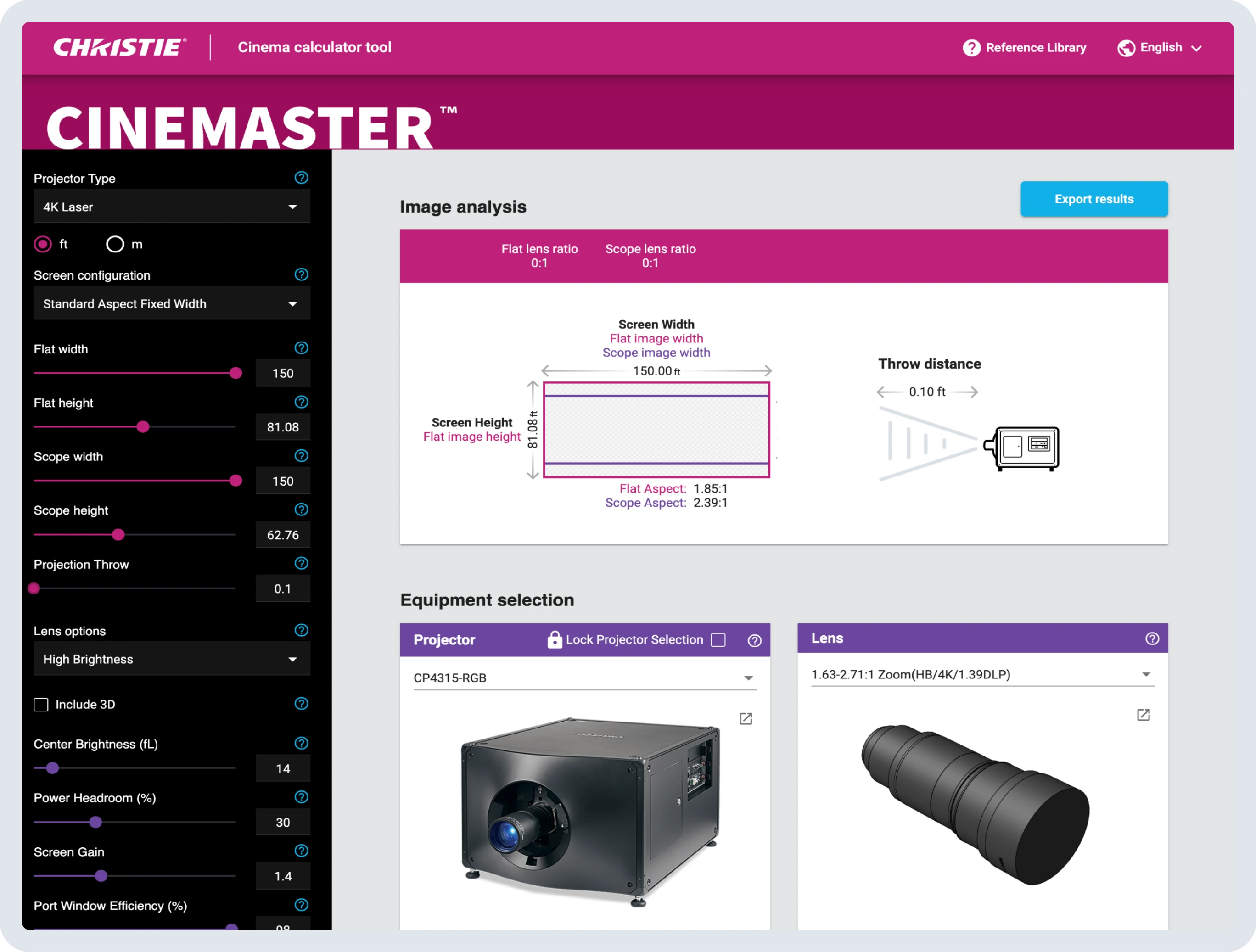Click the Christie logo

coord(120,47)
